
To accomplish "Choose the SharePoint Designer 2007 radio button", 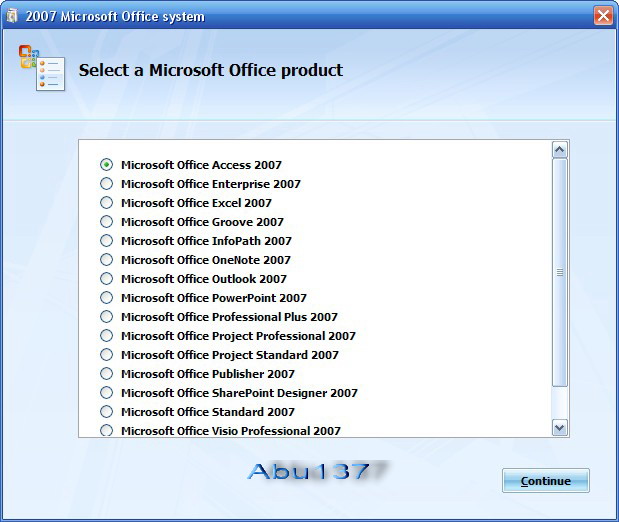I will pos(106,392).
